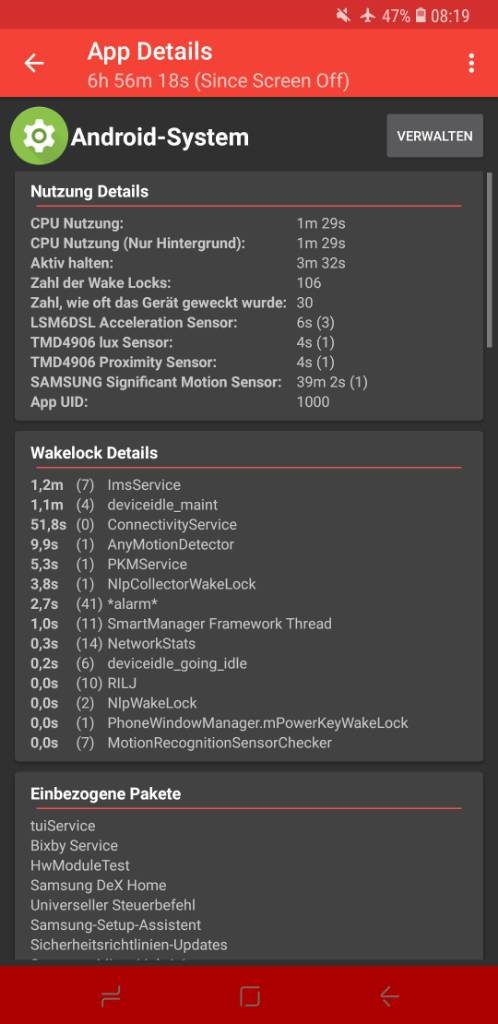The height and width of the screenshot is (1024, 498).
Task: Tap the SAMSUNG Significant Motion Sensor row
Action: [x=249, y=382]
